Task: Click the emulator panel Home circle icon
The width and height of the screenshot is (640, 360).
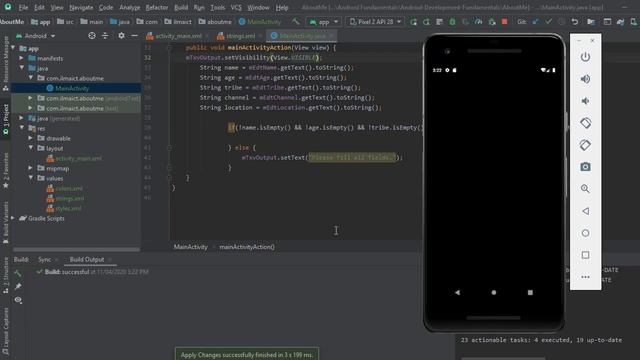Action: tap(585, 233)
